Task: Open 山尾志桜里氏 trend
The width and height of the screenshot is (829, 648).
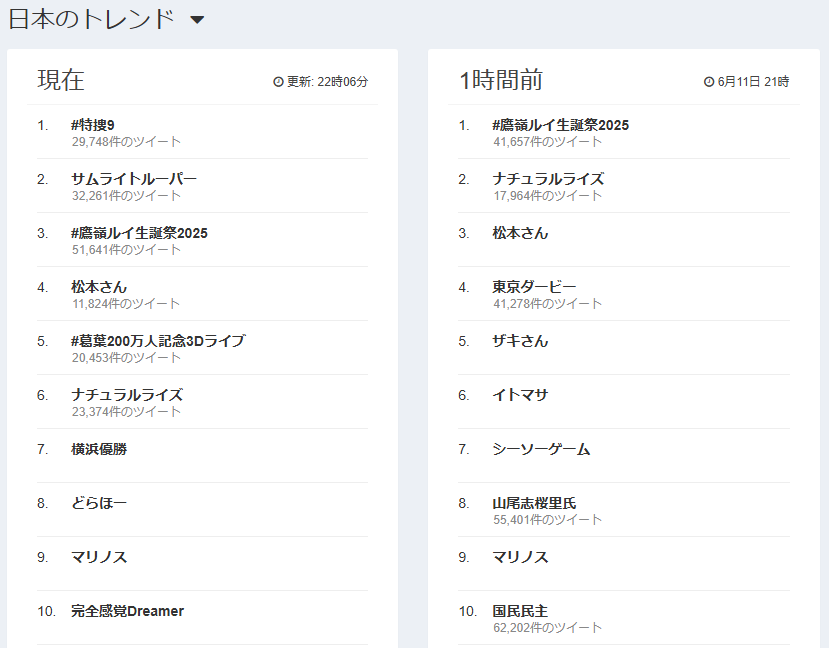Action: point(534,503)
